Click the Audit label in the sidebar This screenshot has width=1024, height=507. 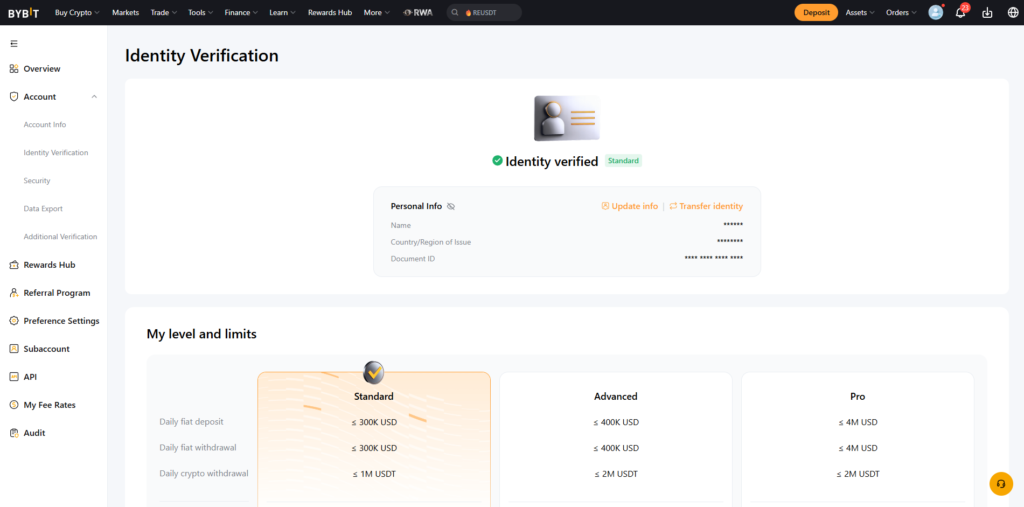[35, 433]
